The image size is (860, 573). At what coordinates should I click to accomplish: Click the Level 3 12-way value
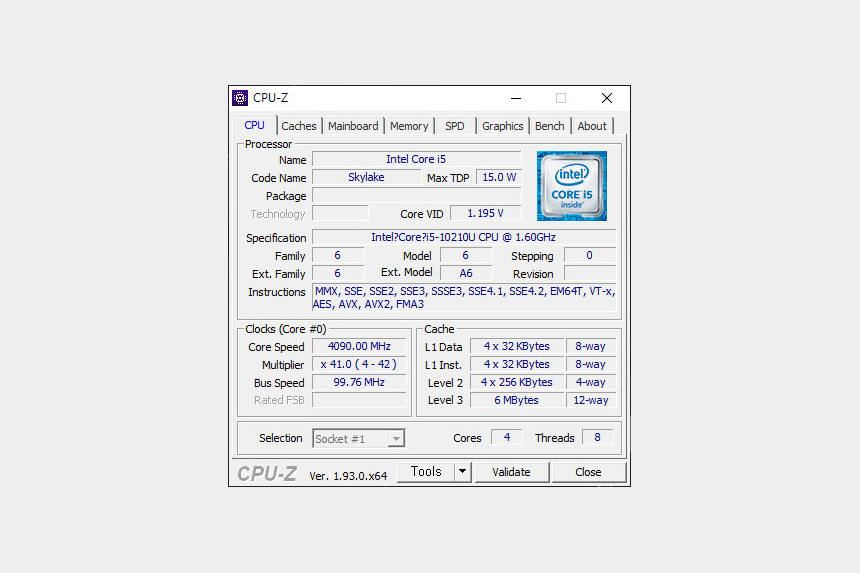point(591,400)
